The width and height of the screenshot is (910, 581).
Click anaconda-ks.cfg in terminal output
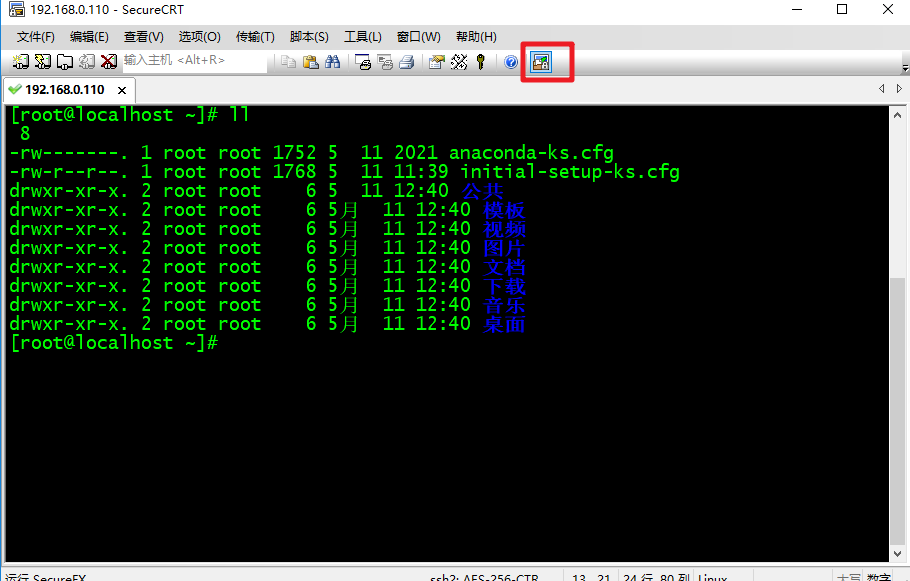click(x=531, y=153)
